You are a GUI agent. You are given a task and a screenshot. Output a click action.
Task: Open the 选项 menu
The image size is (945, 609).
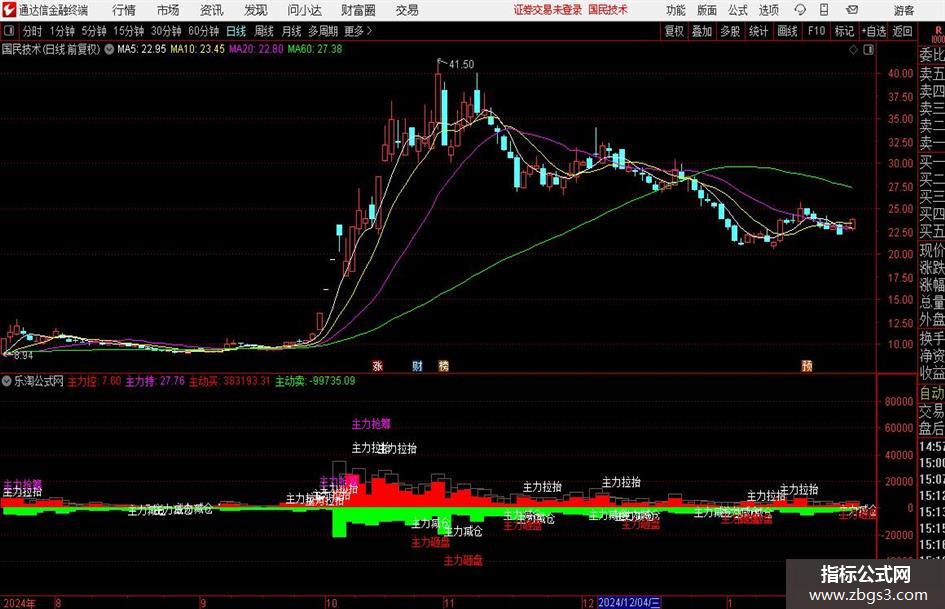pos(768,10)
